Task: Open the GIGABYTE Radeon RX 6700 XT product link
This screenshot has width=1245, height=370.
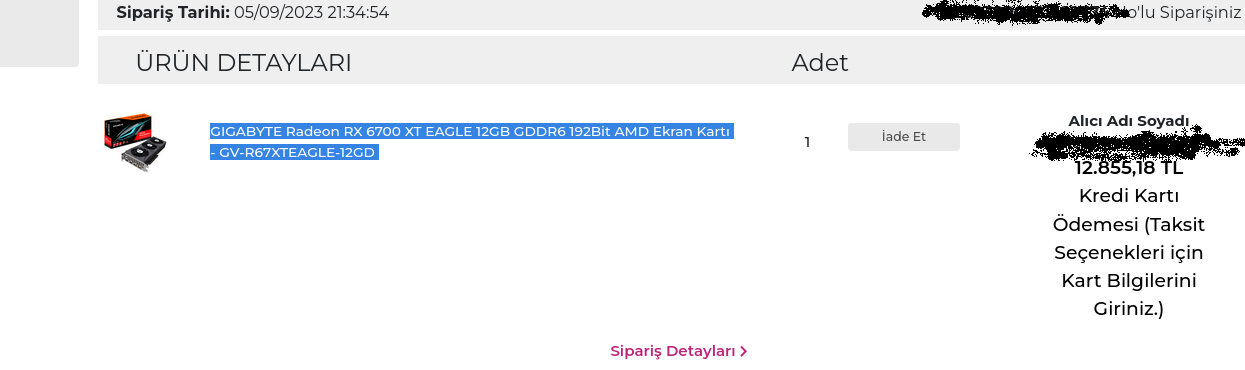Action: tap(472, 142)
